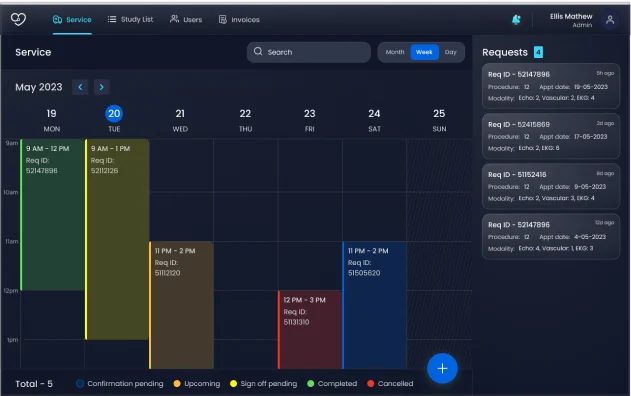Click Cancelled red legend dot

(371, 384)
